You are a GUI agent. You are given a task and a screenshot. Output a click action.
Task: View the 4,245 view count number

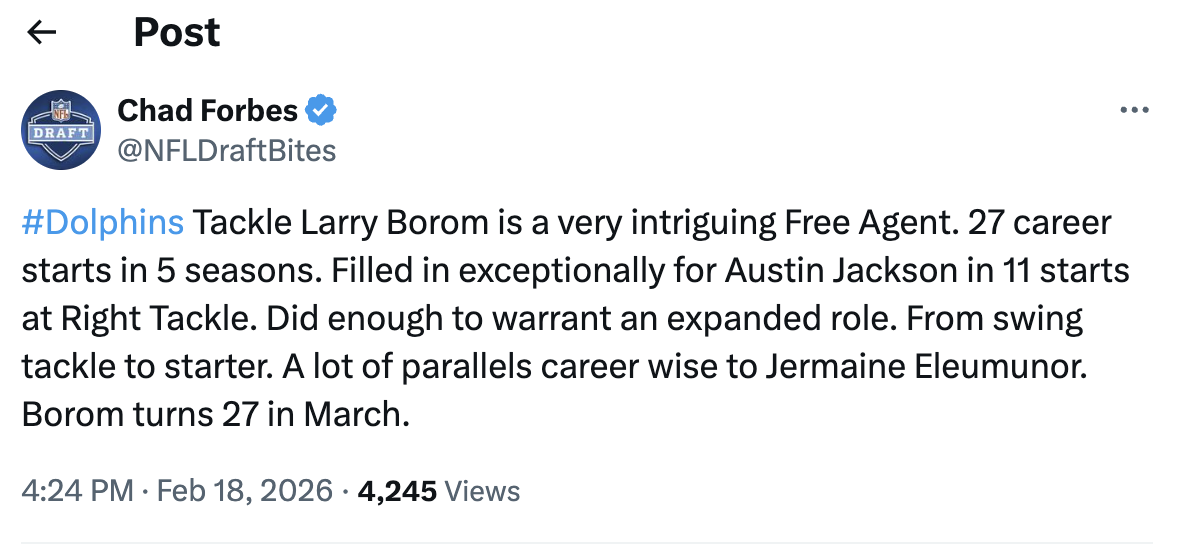click(396, 491)
